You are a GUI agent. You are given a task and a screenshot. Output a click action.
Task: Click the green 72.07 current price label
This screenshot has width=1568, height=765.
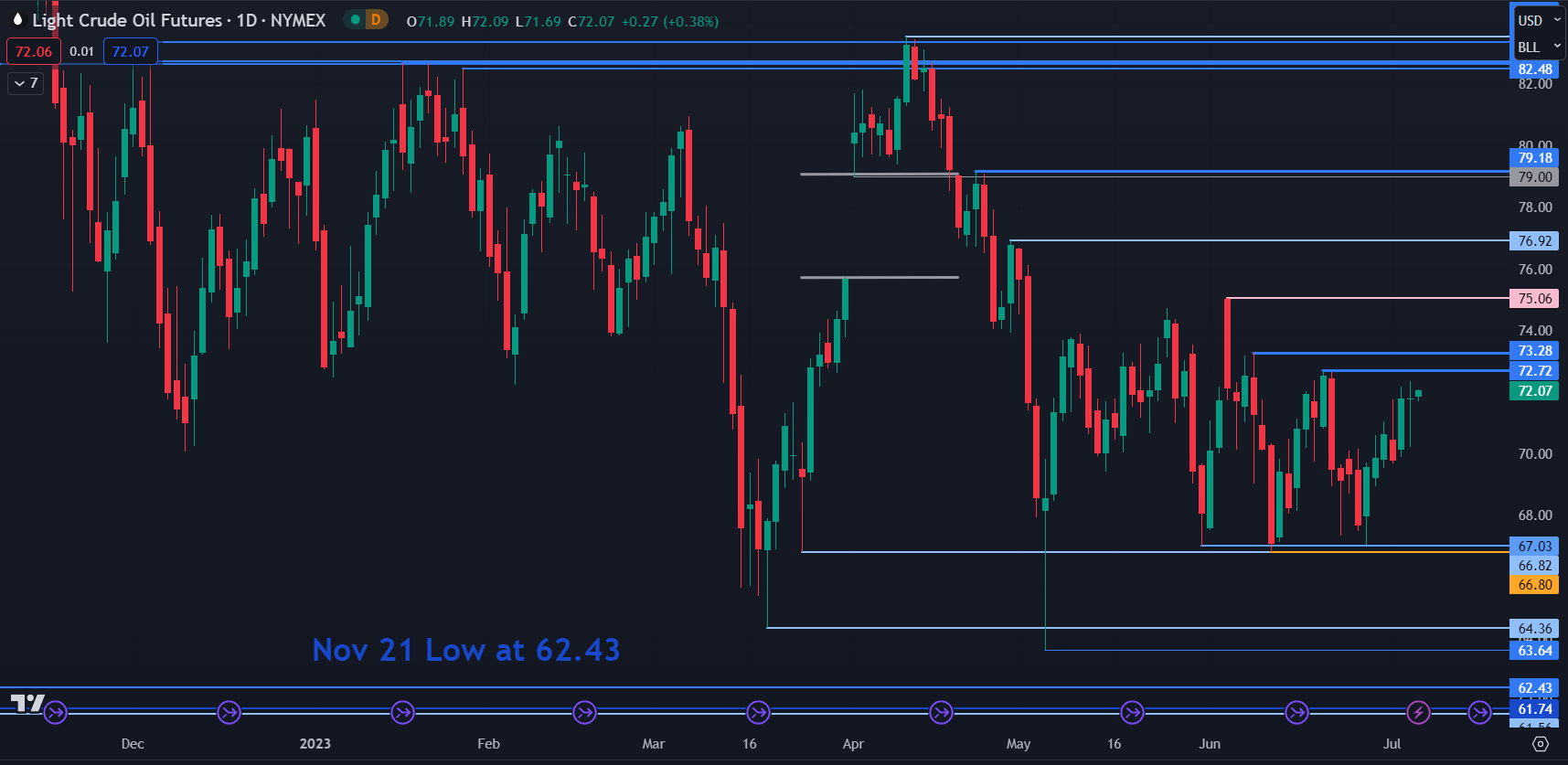[x=1534, y=391]
